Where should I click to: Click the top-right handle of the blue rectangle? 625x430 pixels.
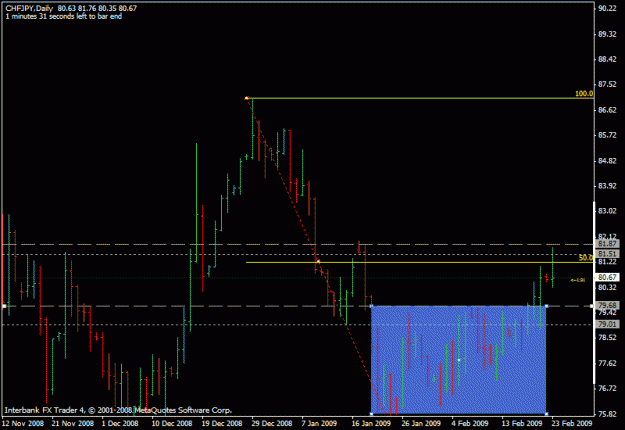pos(546,306)
